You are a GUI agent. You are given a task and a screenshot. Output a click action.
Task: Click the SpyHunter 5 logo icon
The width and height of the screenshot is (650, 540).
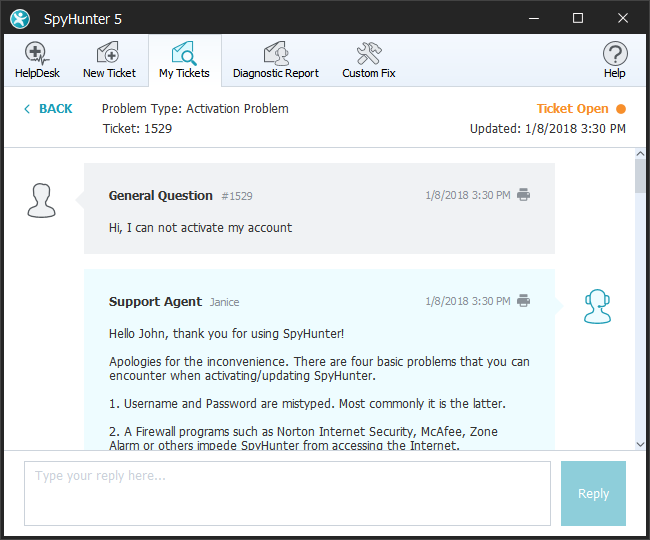(x=20, y=18)
